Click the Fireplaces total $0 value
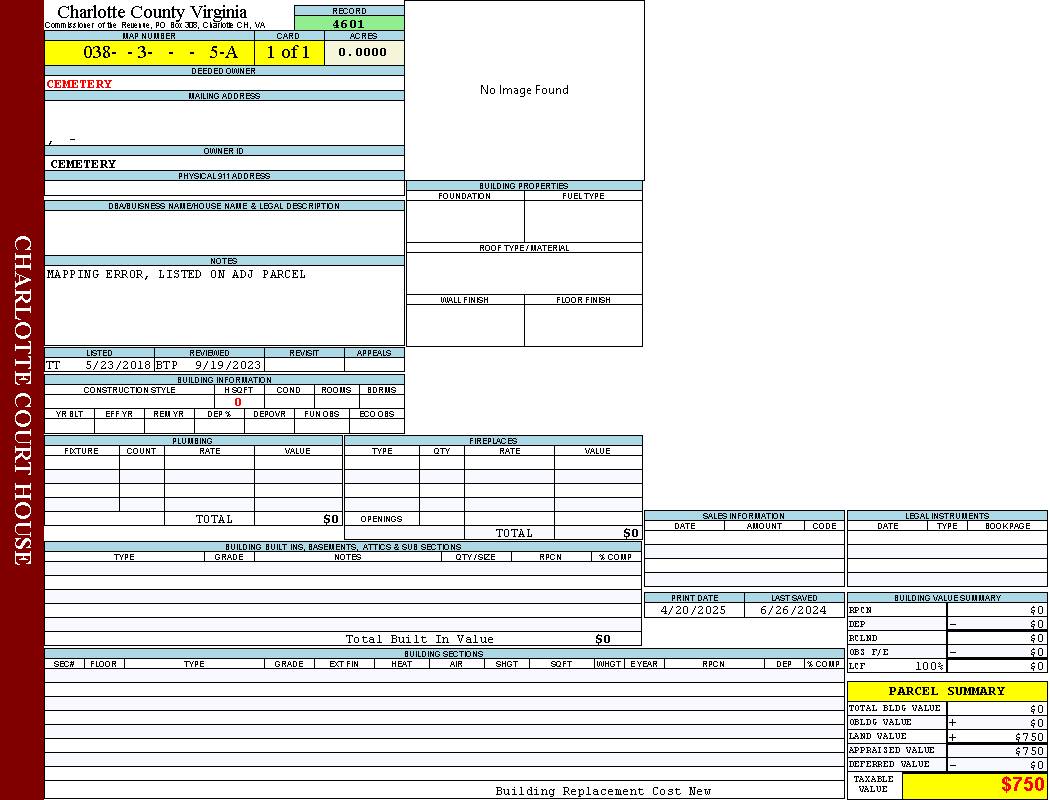This screenshot has width=1050, height=800. point(630,533)
